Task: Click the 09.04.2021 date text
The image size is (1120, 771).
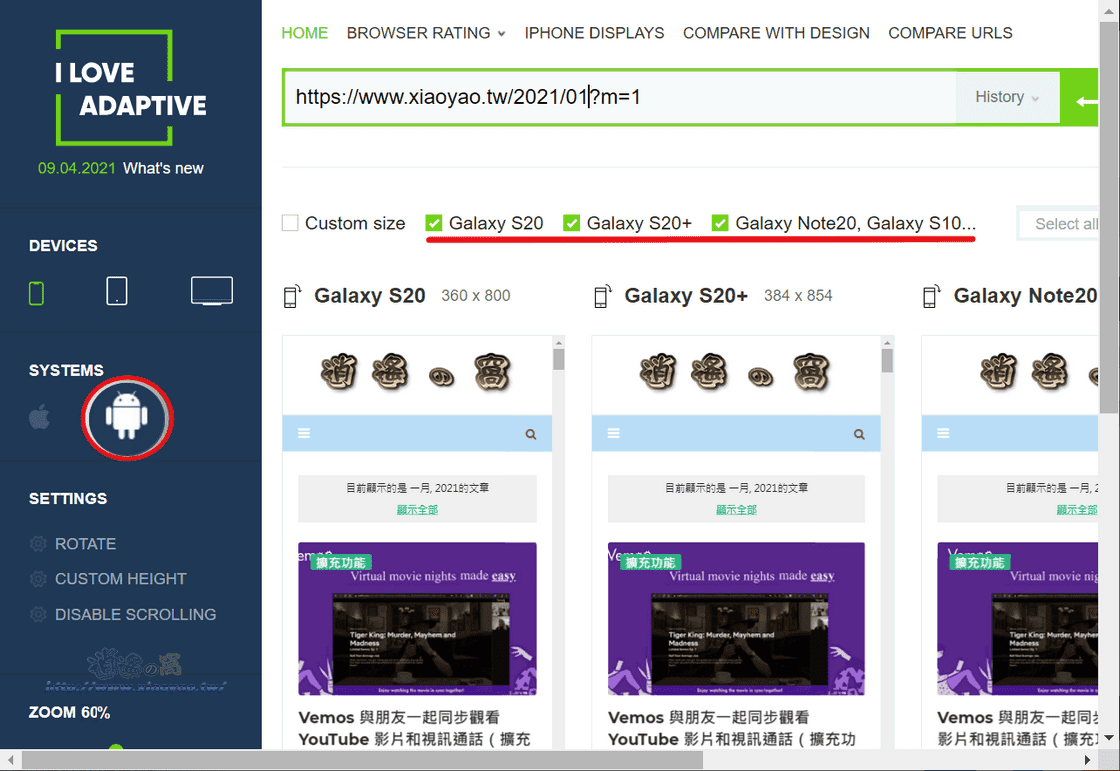Action: [76, 169]
